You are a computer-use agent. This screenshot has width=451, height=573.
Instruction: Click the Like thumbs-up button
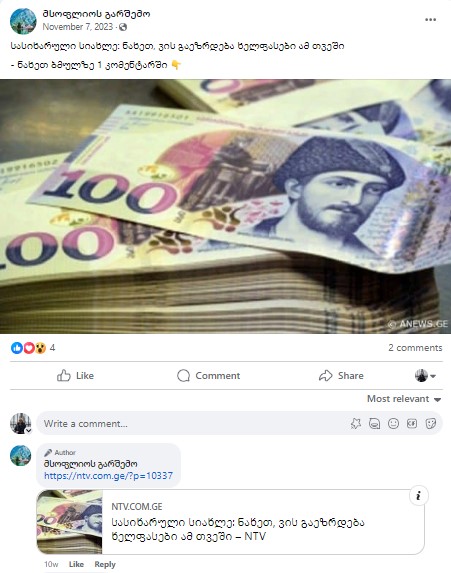coord(75,376)
